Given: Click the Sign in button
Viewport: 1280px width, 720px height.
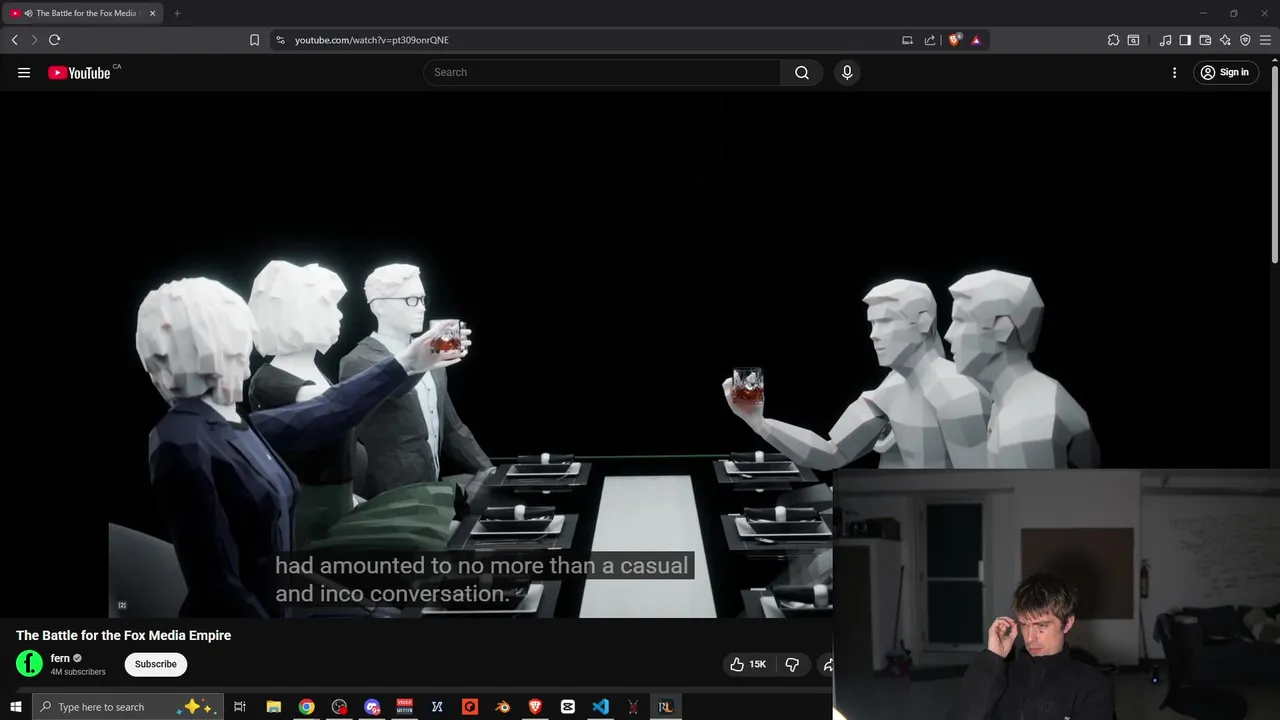Looking at the screenshot, I should point(1225,72).
